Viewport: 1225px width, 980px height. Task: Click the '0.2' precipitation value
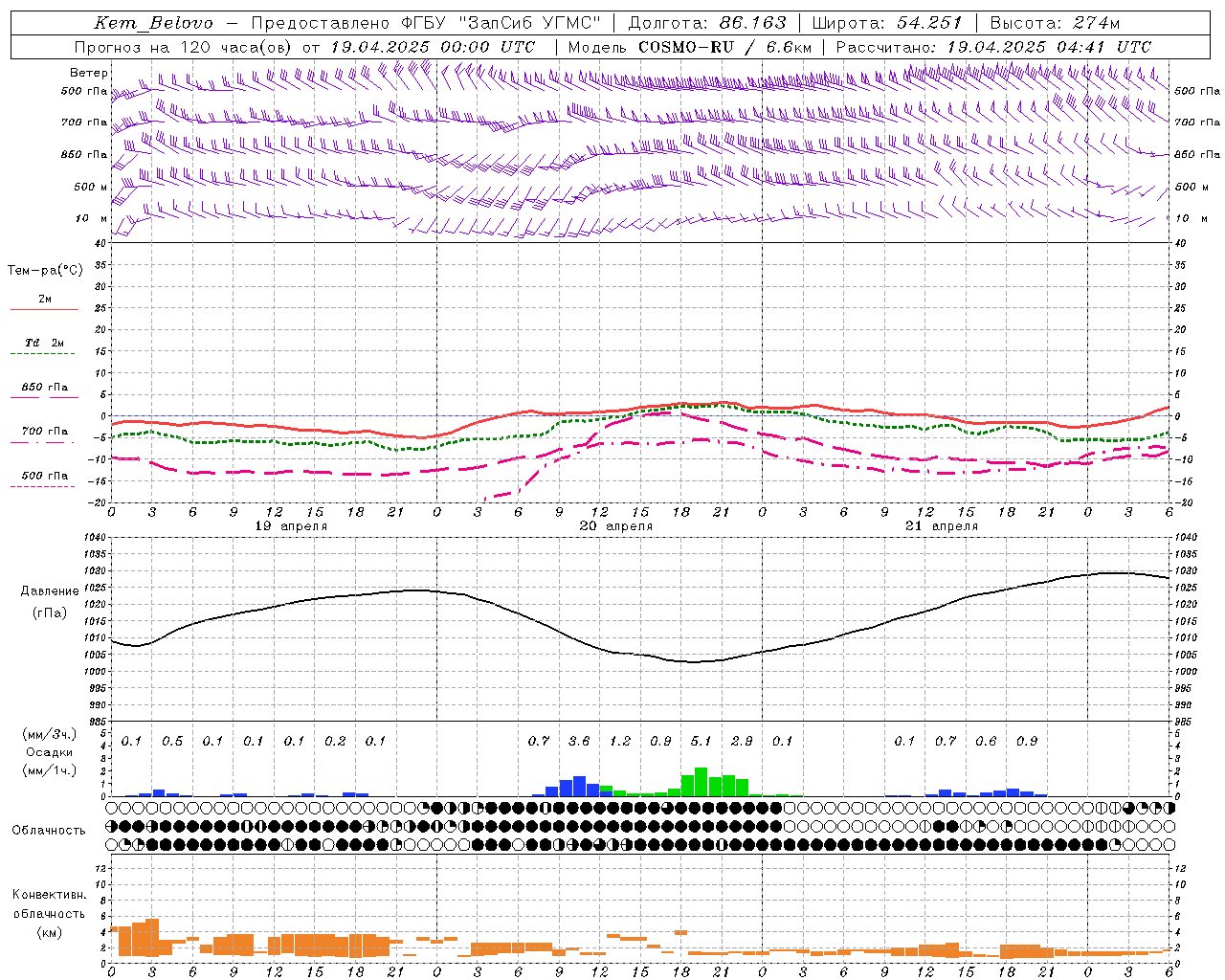(x=335, y=741)
